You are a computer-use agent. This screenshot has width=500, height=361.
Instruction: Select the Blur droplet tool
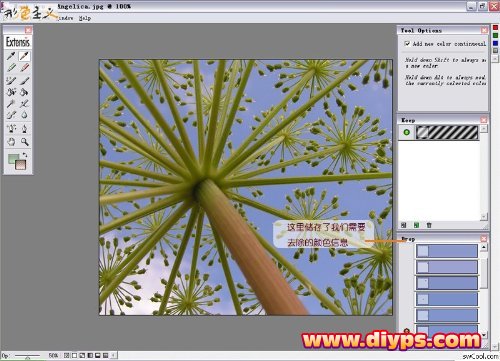click(24, 115)
